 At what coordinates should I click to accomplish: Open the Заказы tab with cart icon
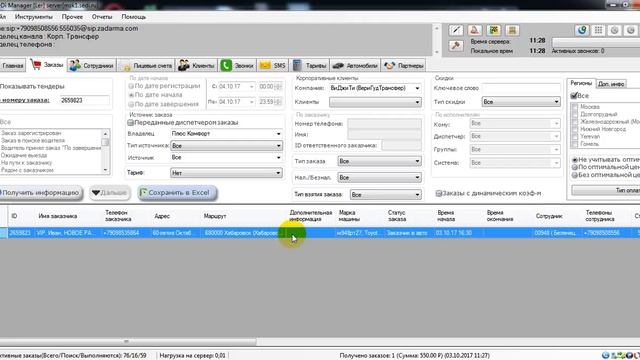click(x=47, y=65)
